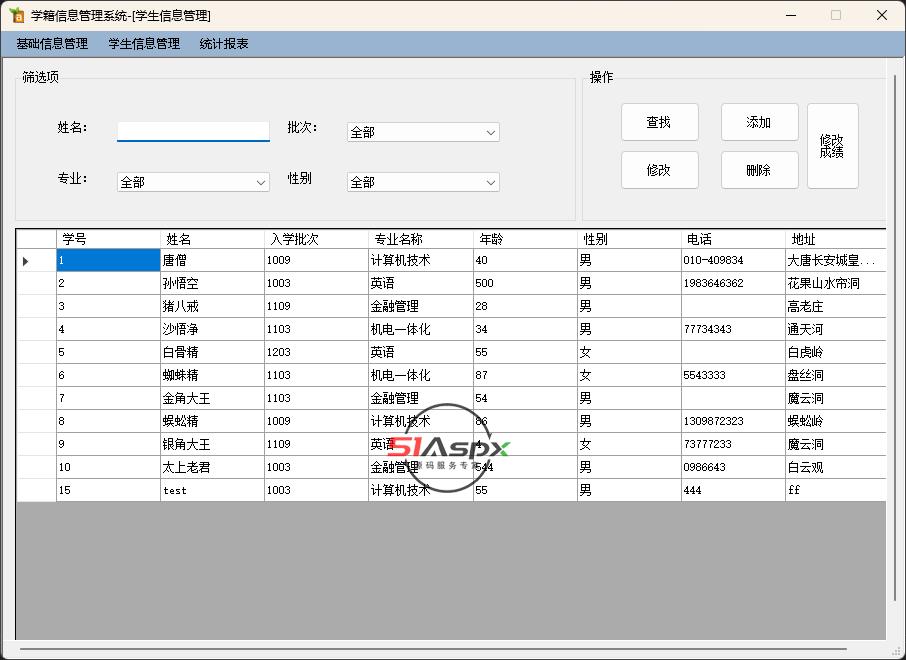Click the app icon in title bar
This screenshot has width=906, height=660.
click(x=17, y=16)
